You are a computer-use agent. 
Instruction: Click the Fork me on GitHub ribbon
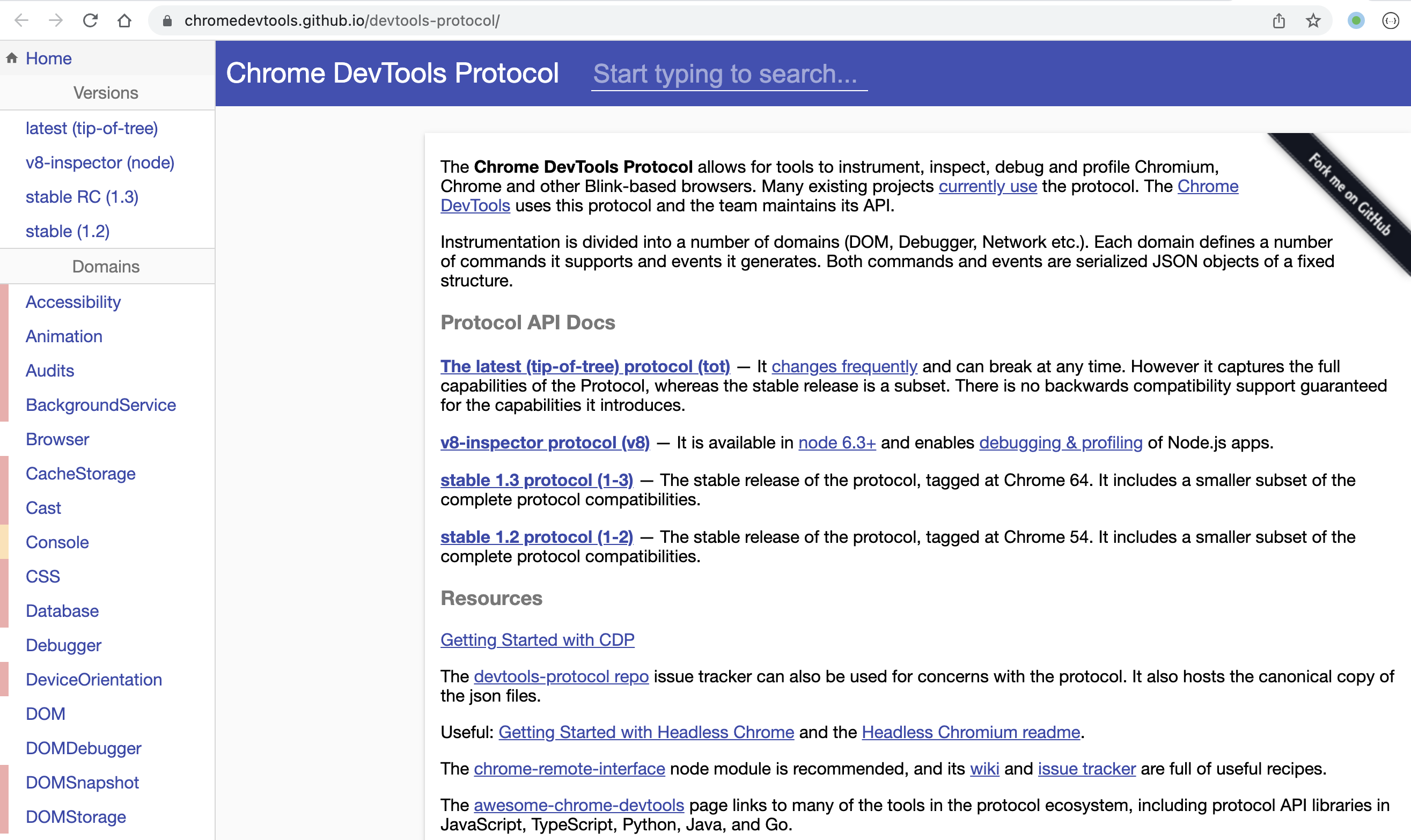pos(1350,194)
